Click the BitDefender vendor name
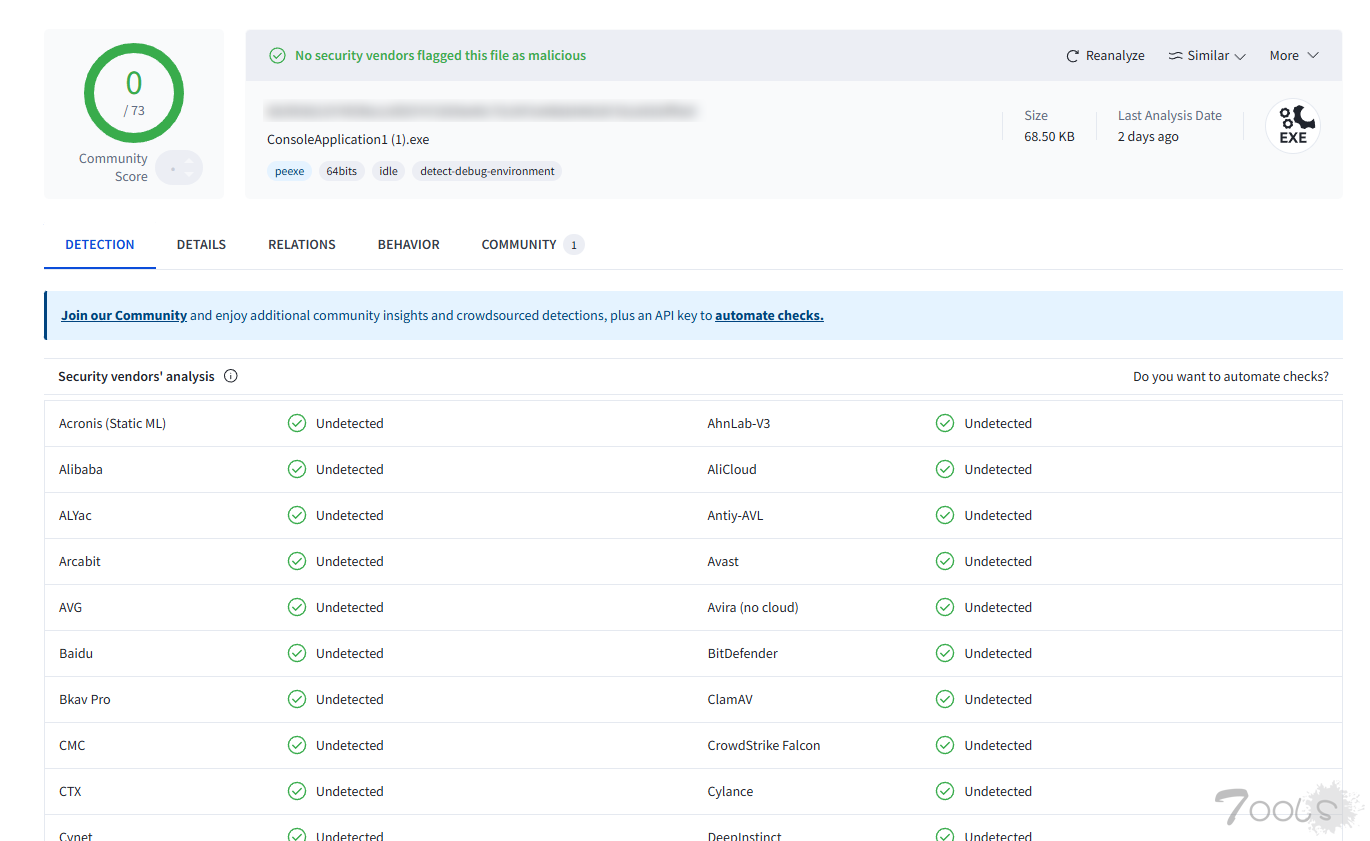 [742, 654]
